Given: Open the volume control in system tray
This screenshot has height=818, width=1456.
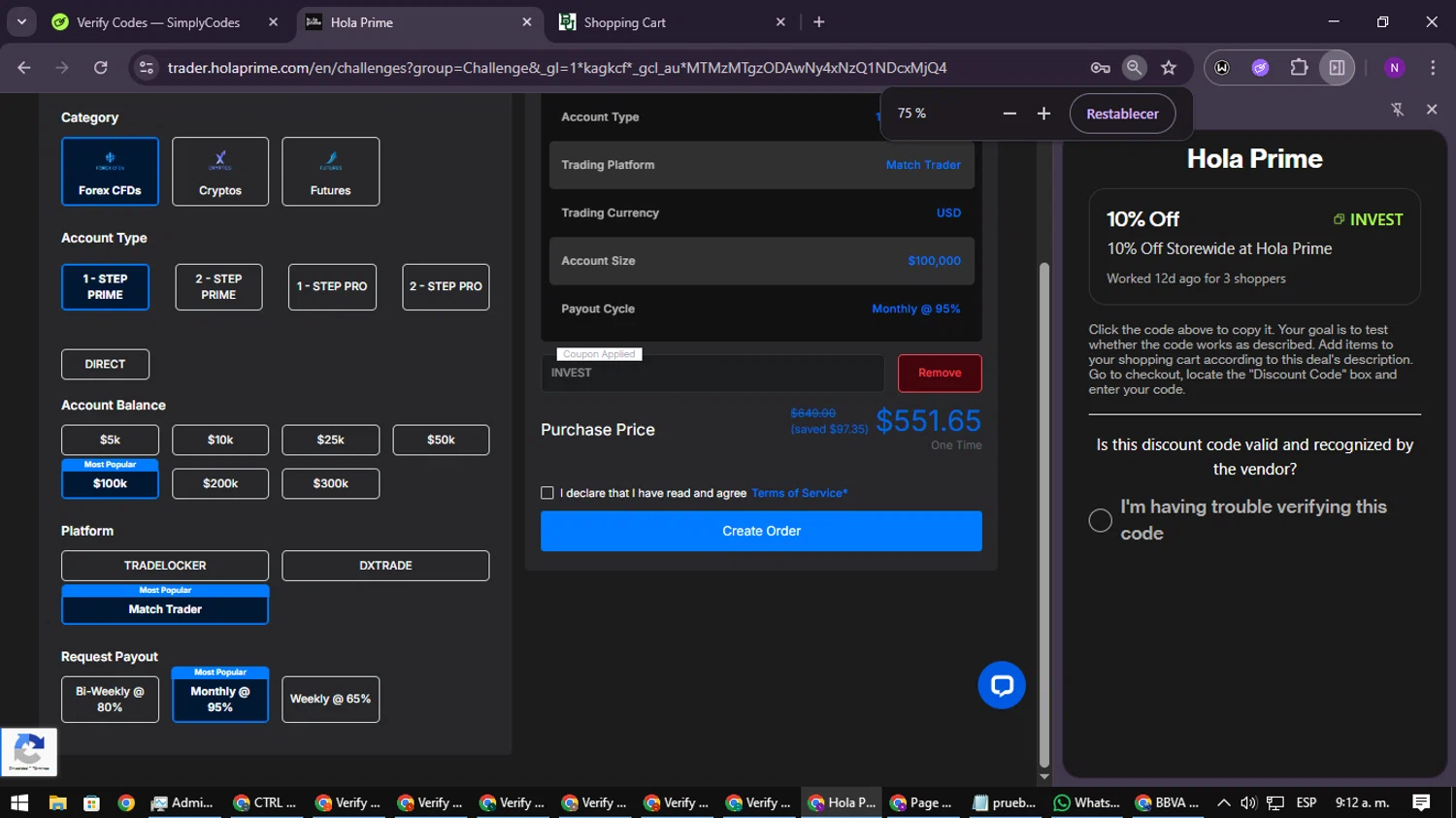Looking at the screenshot, I should click(x=1248, y=802).
